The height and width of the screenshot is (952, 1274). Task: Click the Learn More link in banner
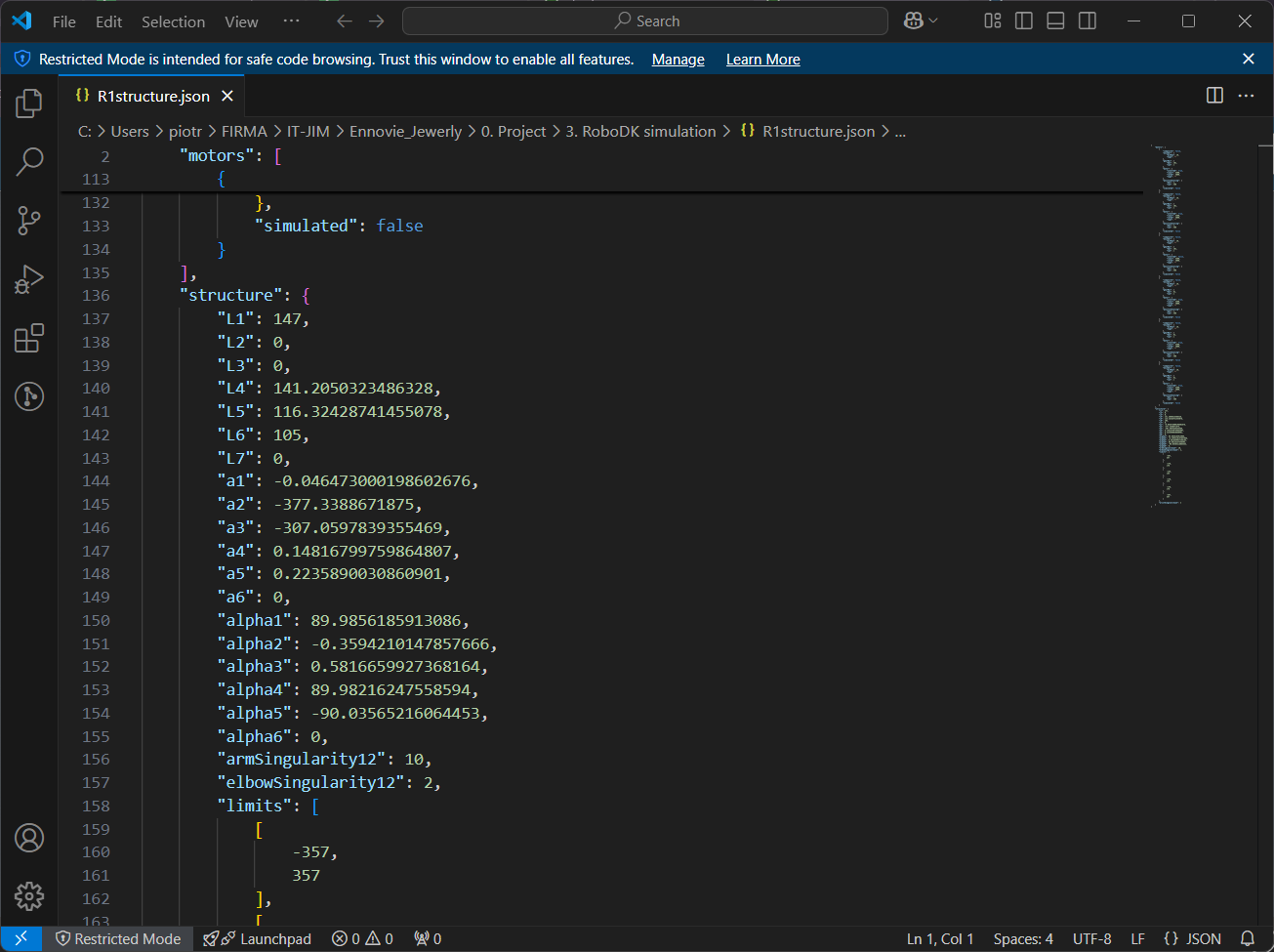tap(762, 60)
